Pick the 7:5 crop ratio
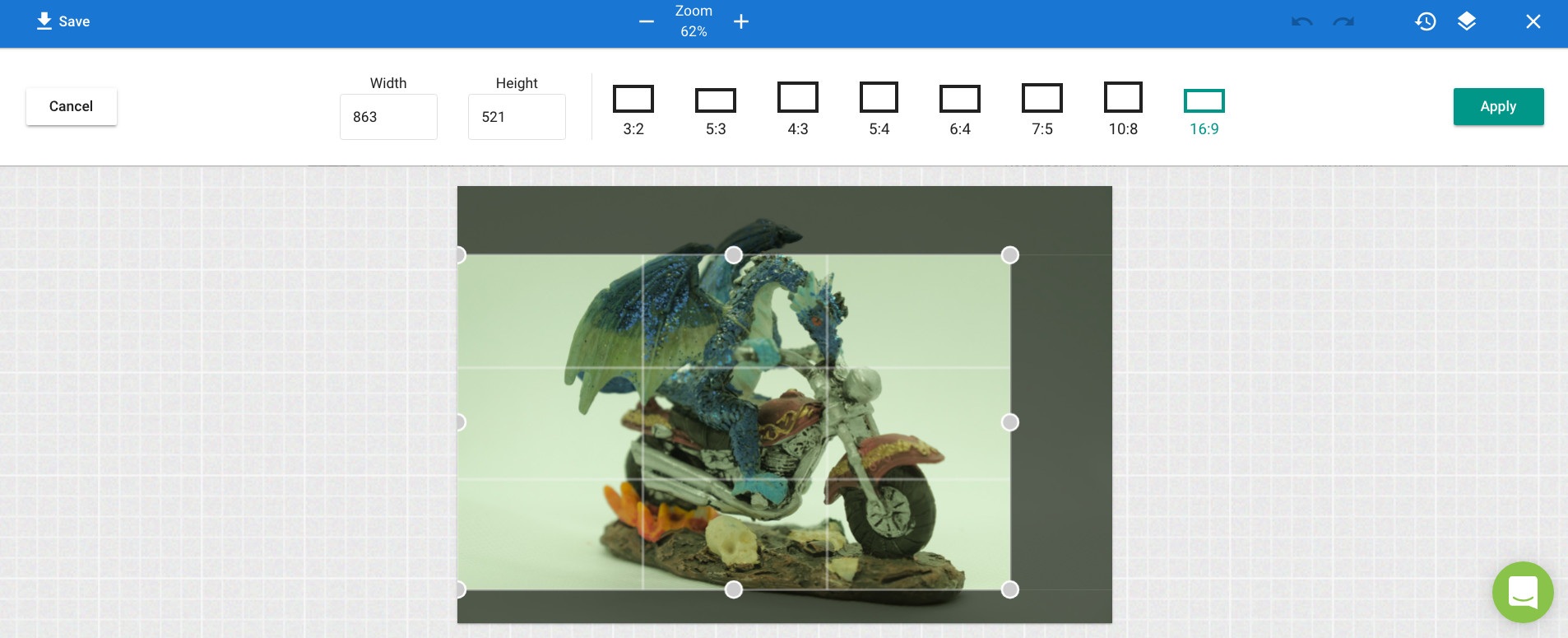 [x=1042, y=108]
